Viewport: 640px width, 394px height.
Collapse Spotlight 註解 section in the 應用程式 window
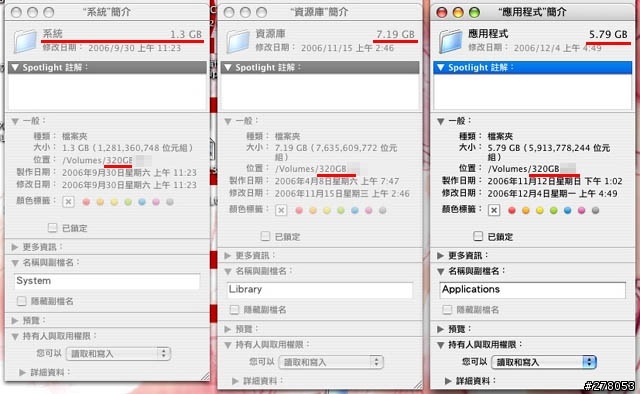pos(441,67)
